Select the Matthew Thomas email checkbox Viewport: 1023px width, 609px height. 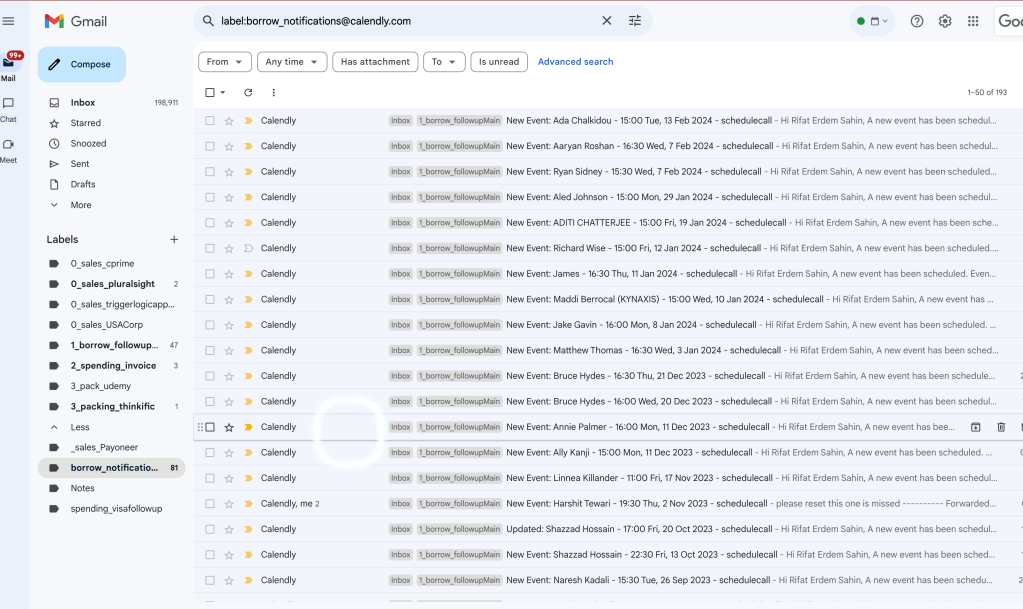coord(209,351)
